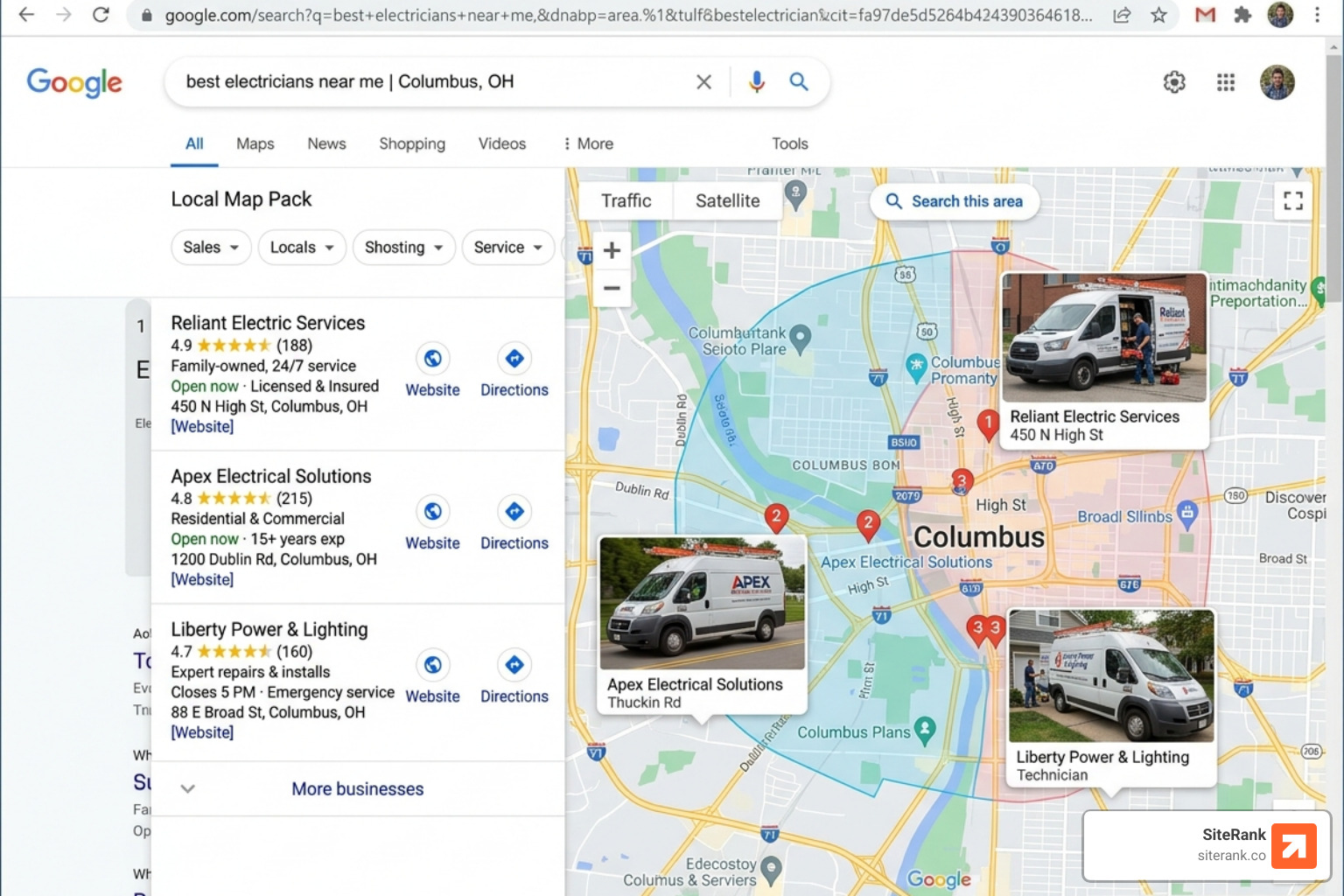Image resolution: width=1344 pixels, height=896 pixels.
Task: Open the Chrome three-dot menu
Action: [x=1317, y=15]
